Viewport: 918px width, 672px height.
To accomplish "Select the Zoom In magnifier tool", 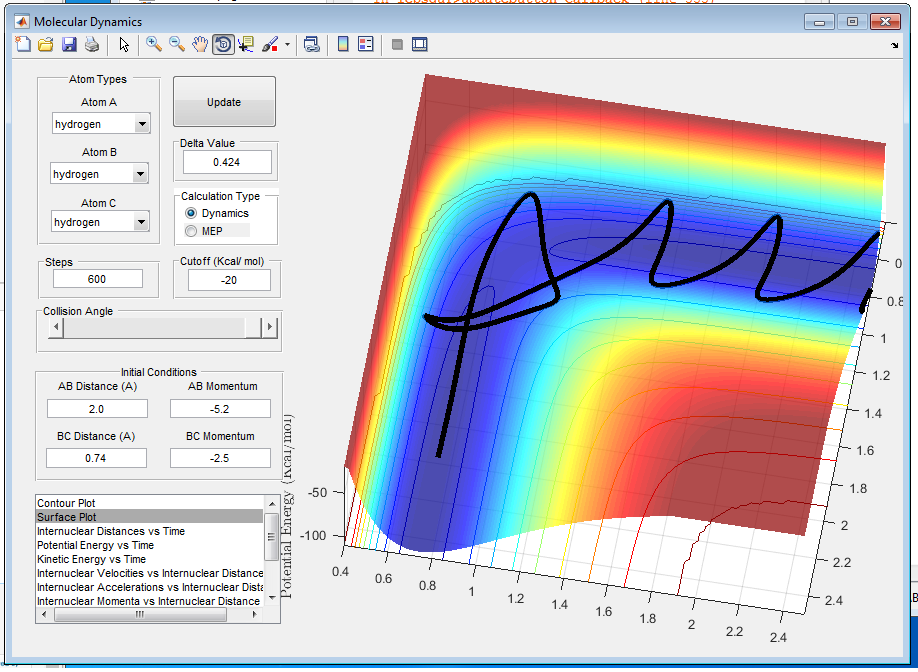I will coord(153,44).
